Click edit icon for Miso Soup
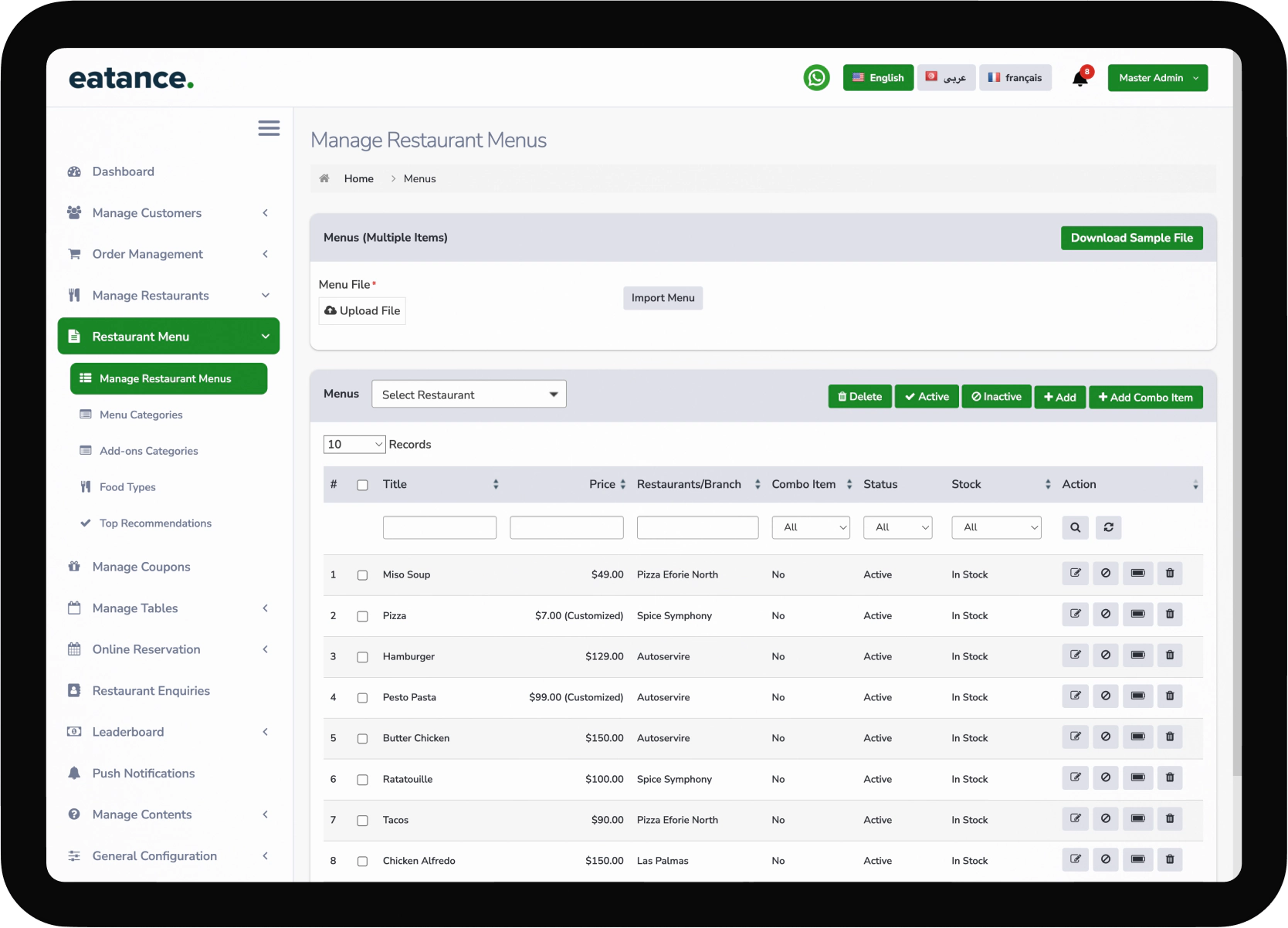The width and height of the screenshot is (1288, 928). pyautogui.click(x=1075, y=574)
